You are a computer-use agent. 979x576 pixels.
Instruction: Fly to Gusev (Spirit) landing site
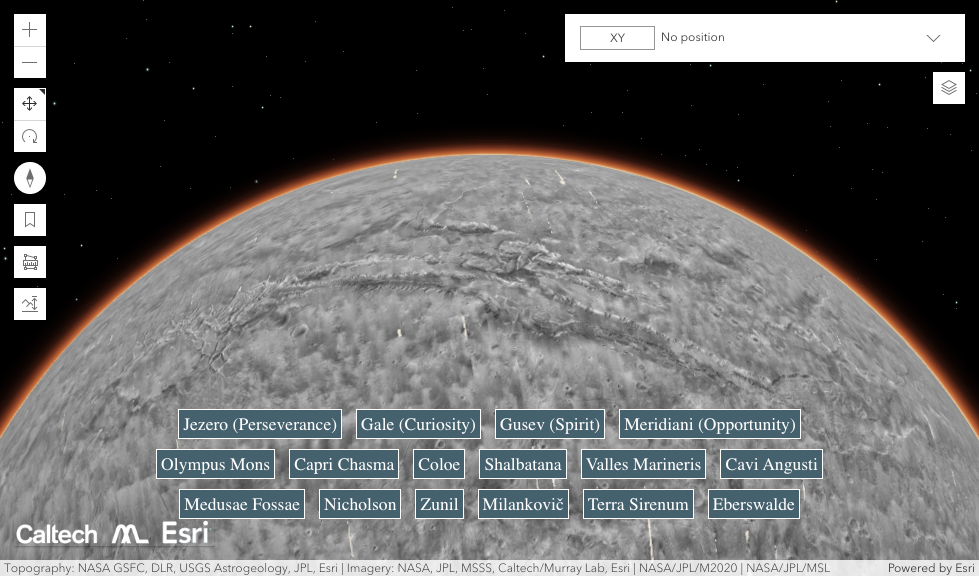click(x=549, y=424)
